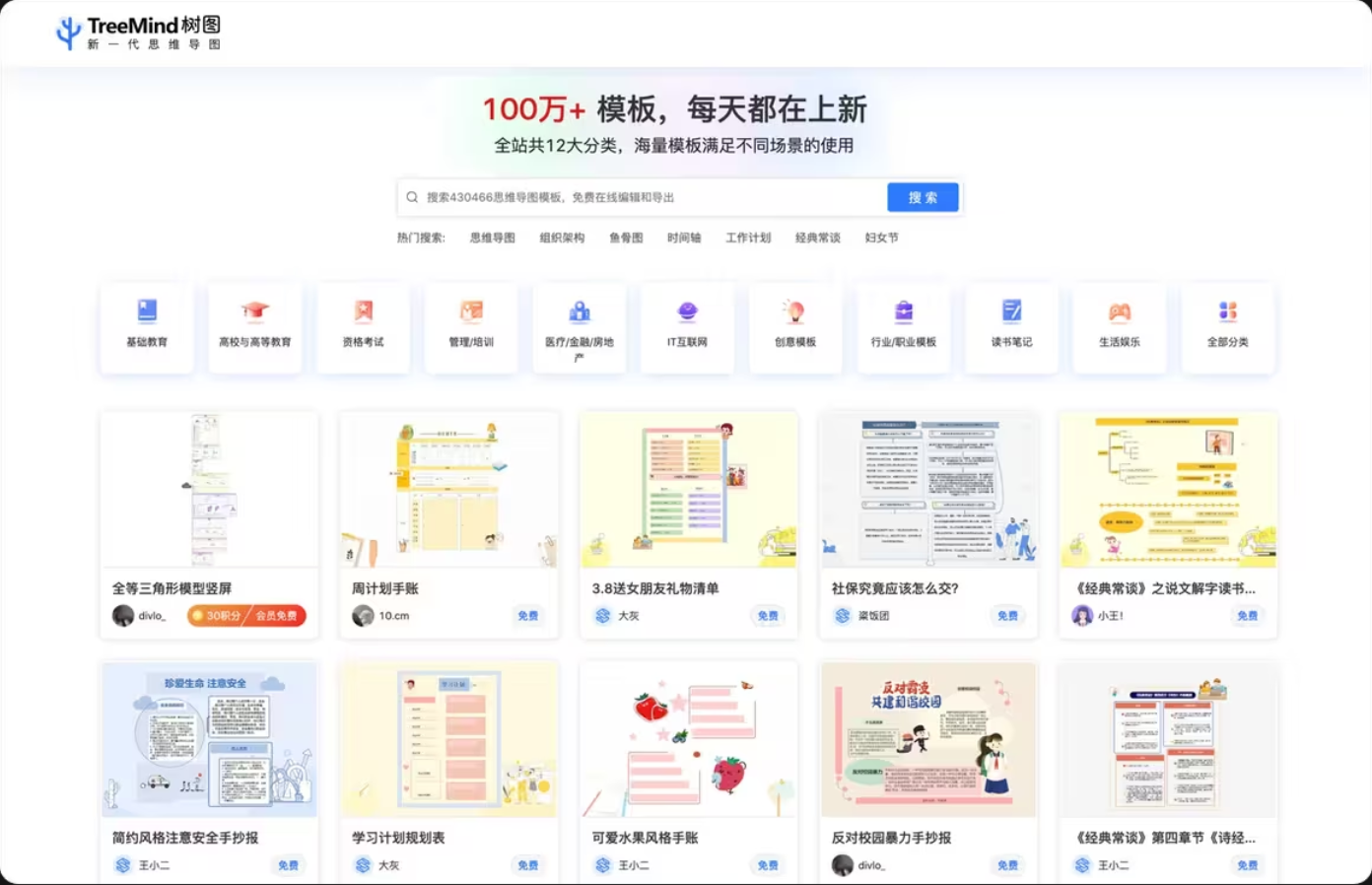Screen dimensions: 1372x885
Task: Select the 生活娱乐 category icon
Action: coord(1120,328)
